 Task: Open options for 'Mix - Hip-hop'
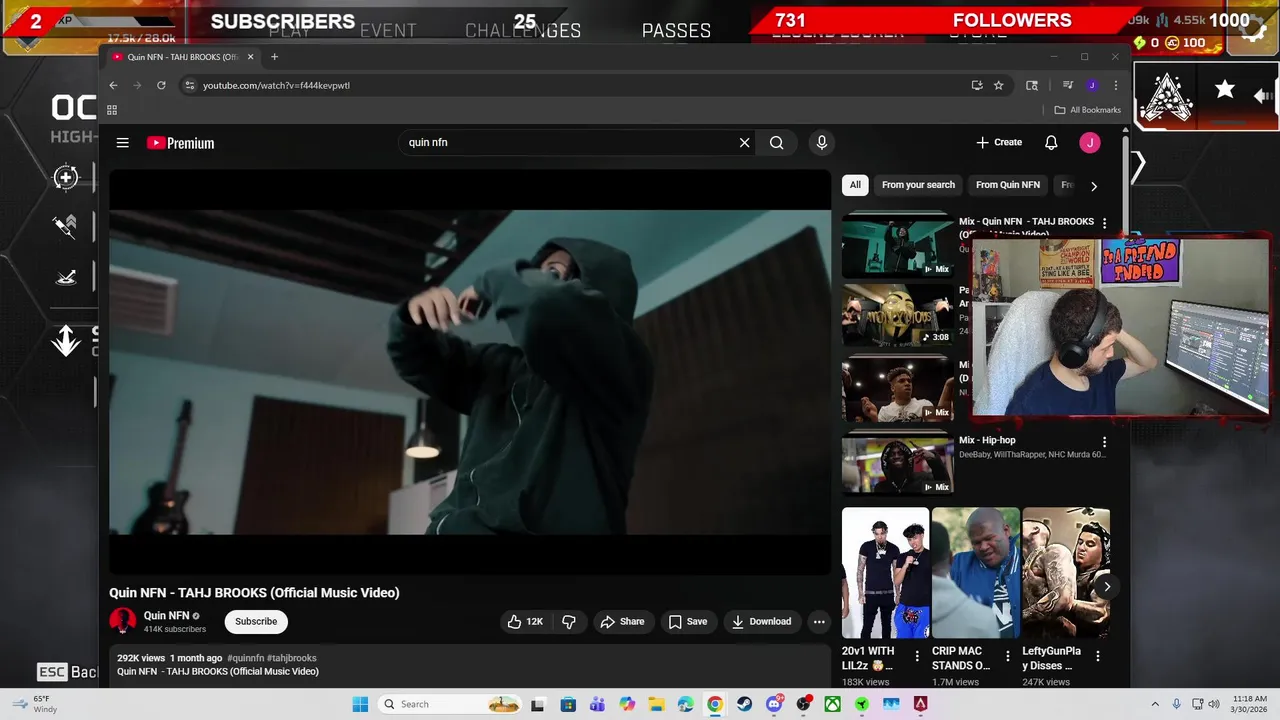1104,442
